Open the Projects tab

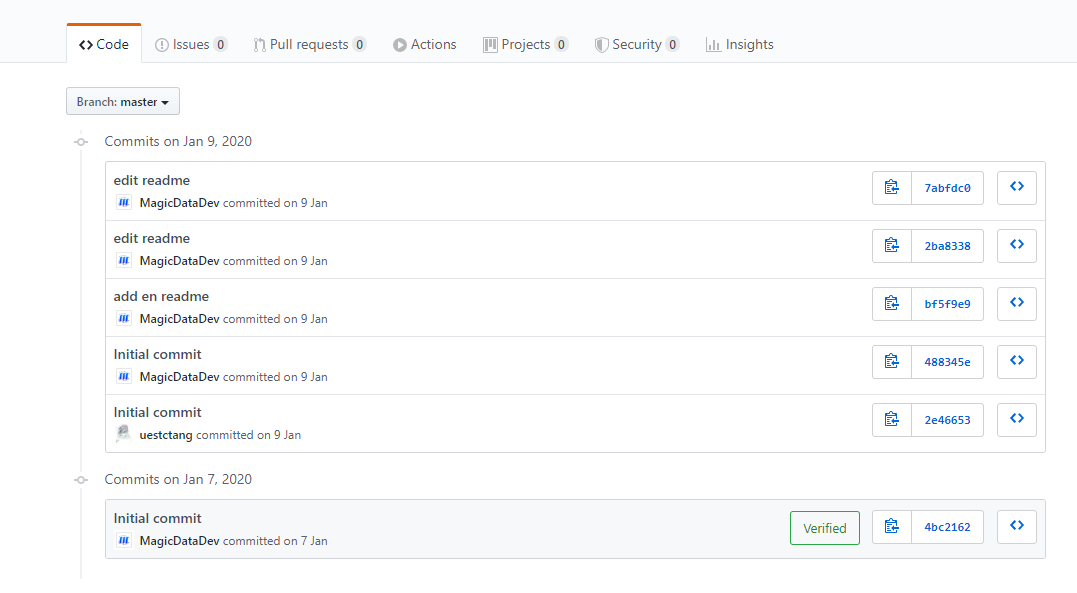tap(526, 44)
